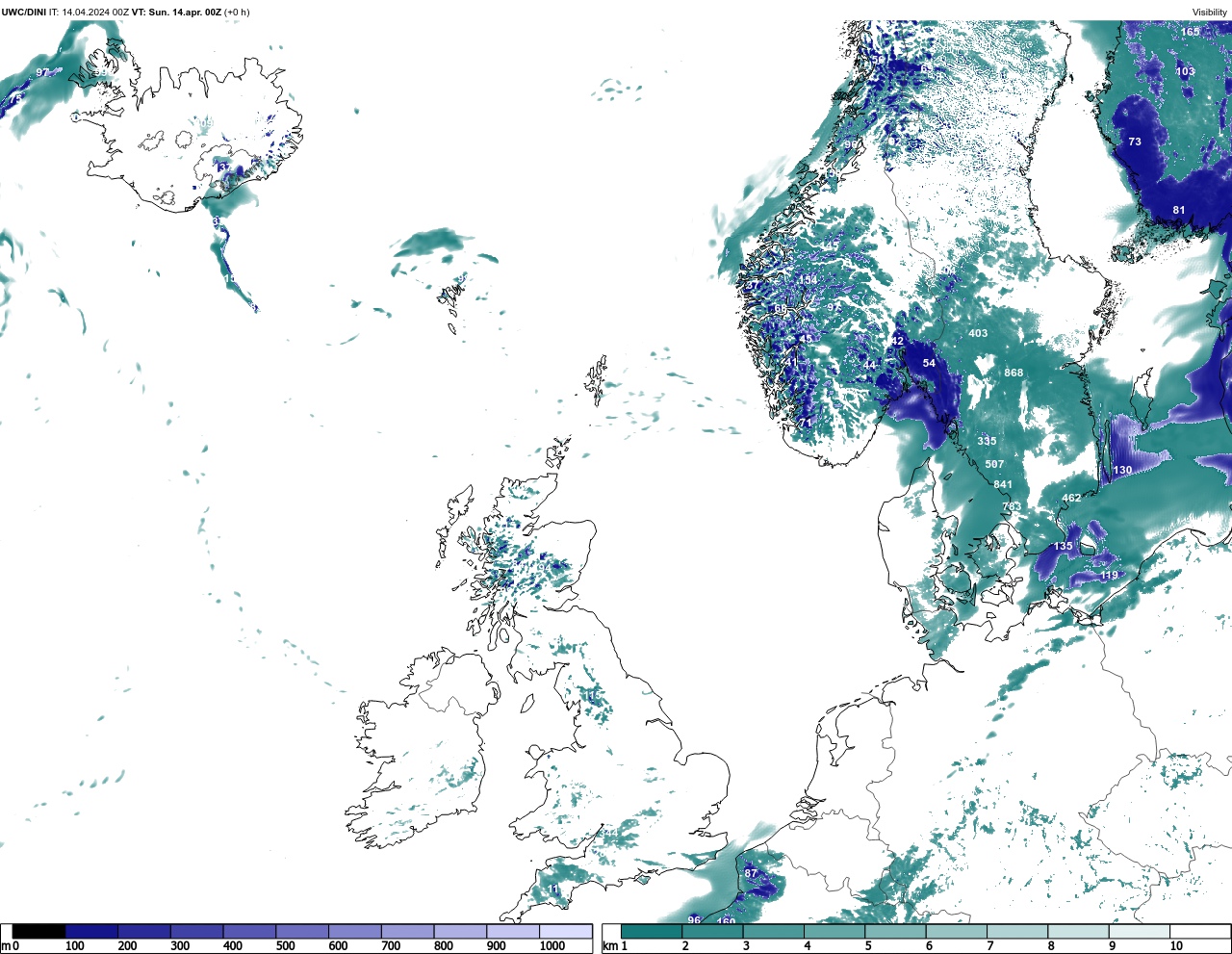Click the visibility value '81' on the map
Viewport: 1232px width, 954px height.
(x=1179, y=210)
